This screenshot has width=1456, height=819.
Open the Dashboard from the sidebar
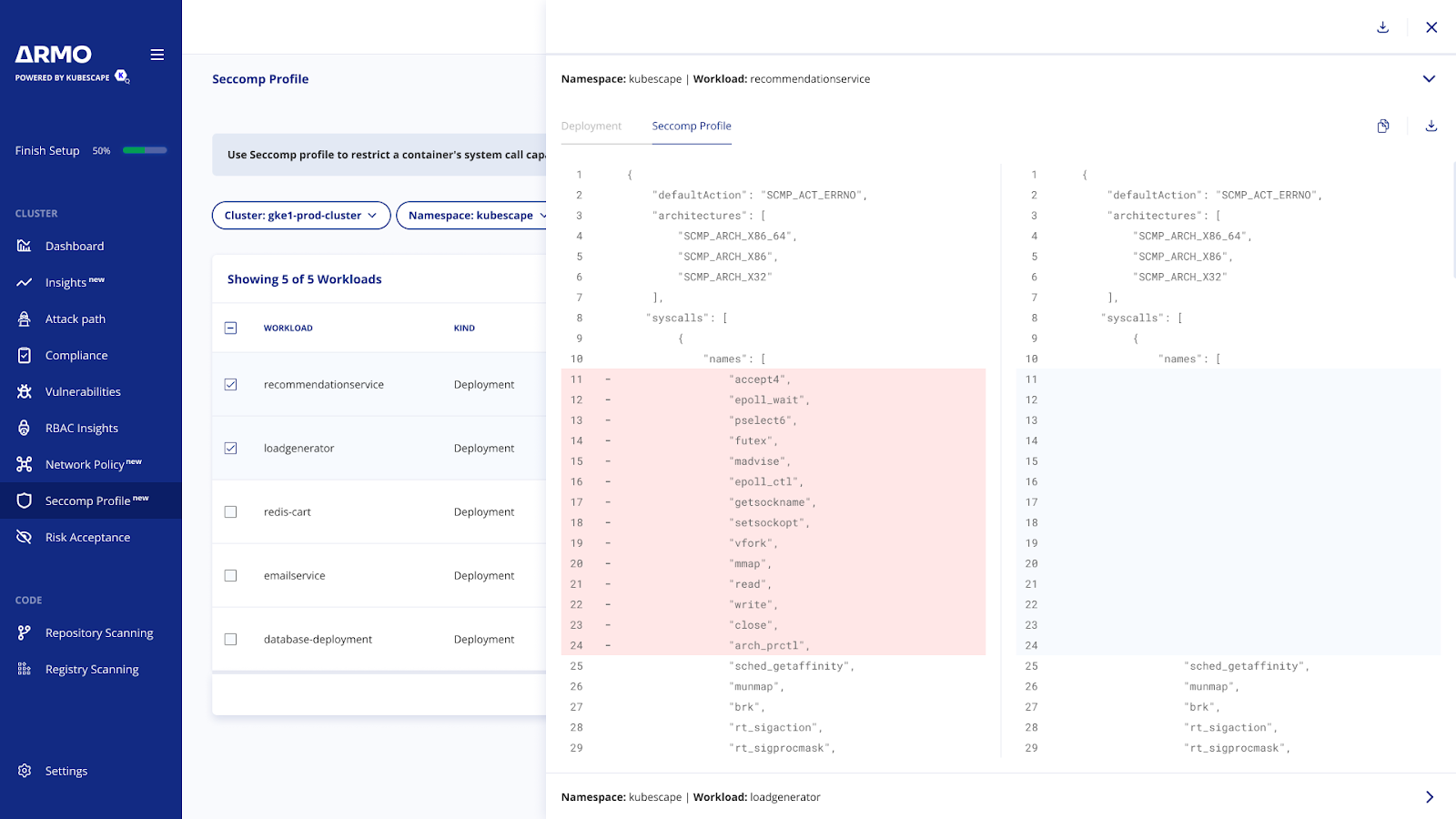[74, 246]
